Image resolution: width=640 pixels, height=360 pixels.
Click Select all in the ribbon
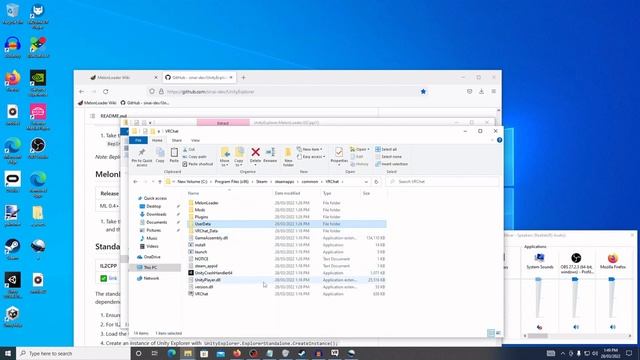click(x=386, y=149)
